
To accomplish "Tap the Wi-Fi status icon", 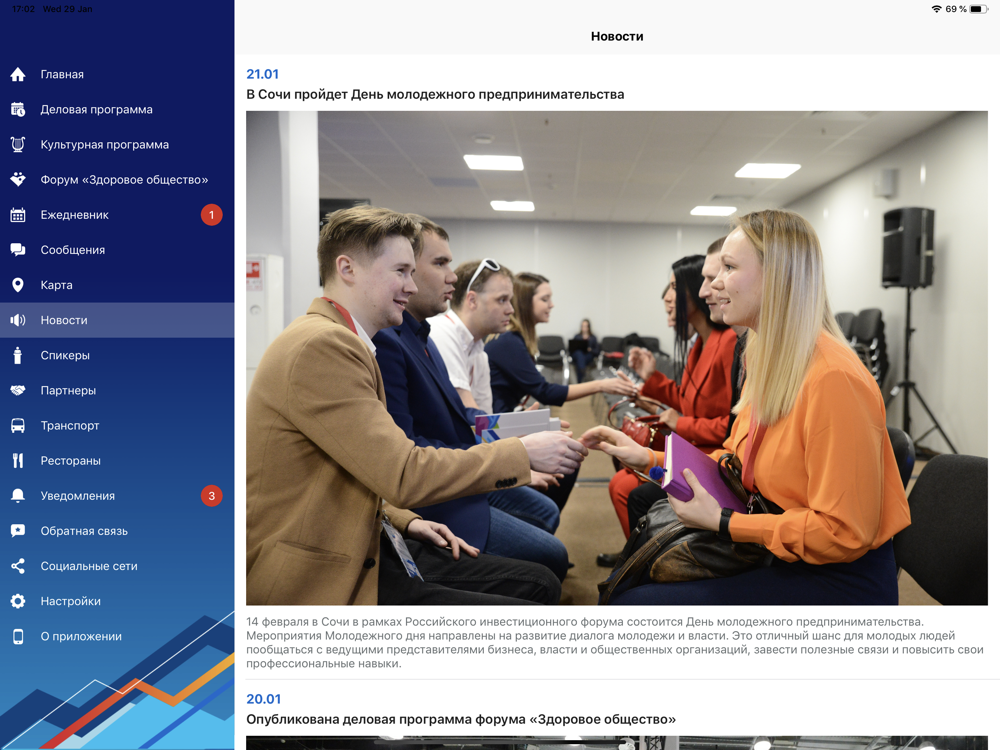I will click(936, 9).
